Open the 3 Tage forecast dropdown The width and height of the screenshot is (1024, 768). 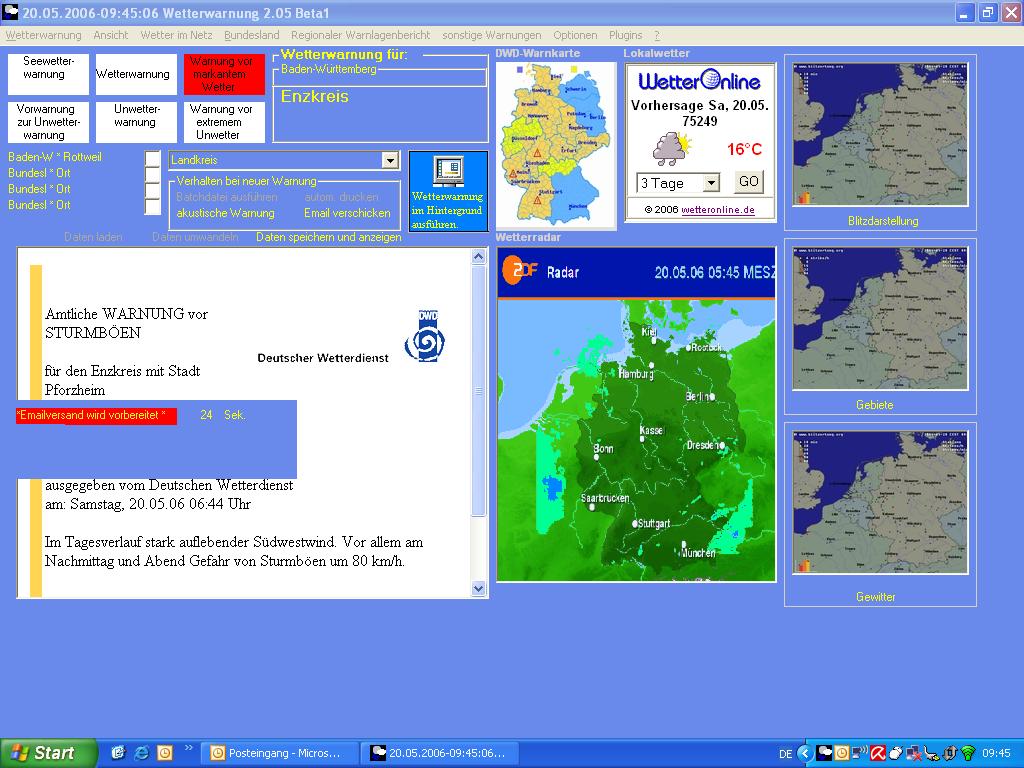tap(710, 183)
